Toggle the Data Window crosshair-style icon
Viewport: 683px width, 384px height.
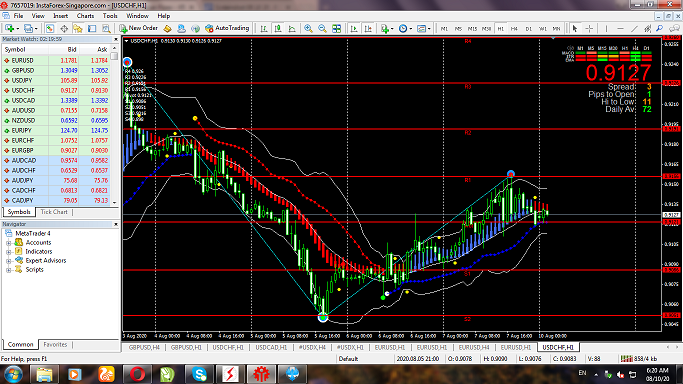point(64,28)
